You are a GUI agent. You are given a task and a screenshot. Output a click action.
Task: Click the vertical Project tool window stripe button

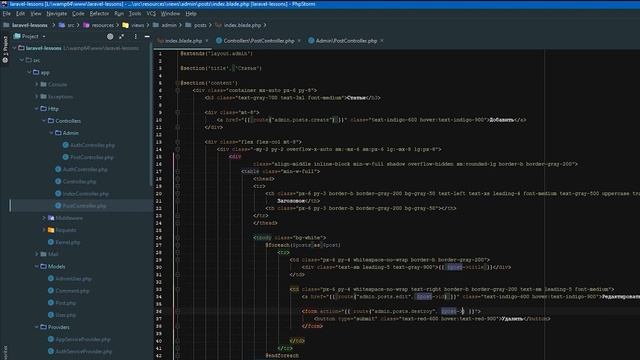5,49
